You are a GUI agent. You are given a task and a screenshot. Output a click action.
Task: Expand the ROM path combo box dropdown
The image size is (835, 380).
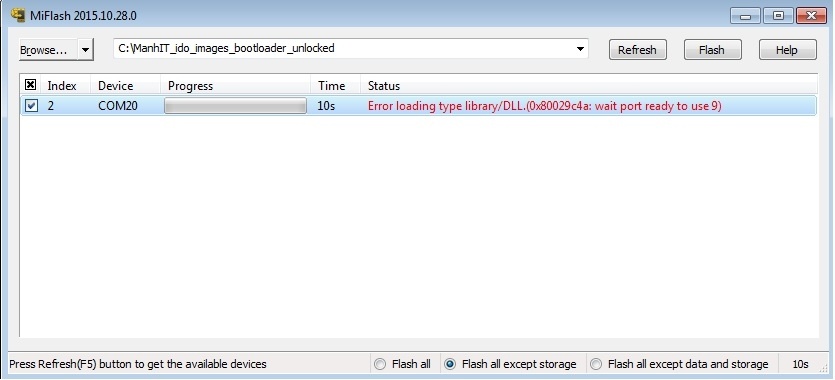coord(580,48)
